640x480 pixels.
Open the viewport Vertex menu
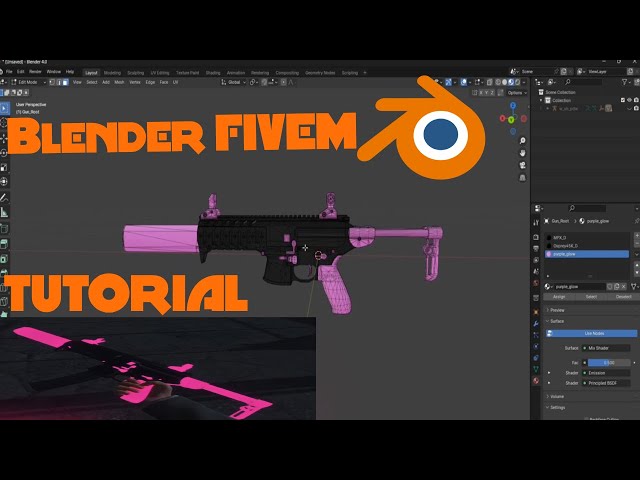coord(135,82)
